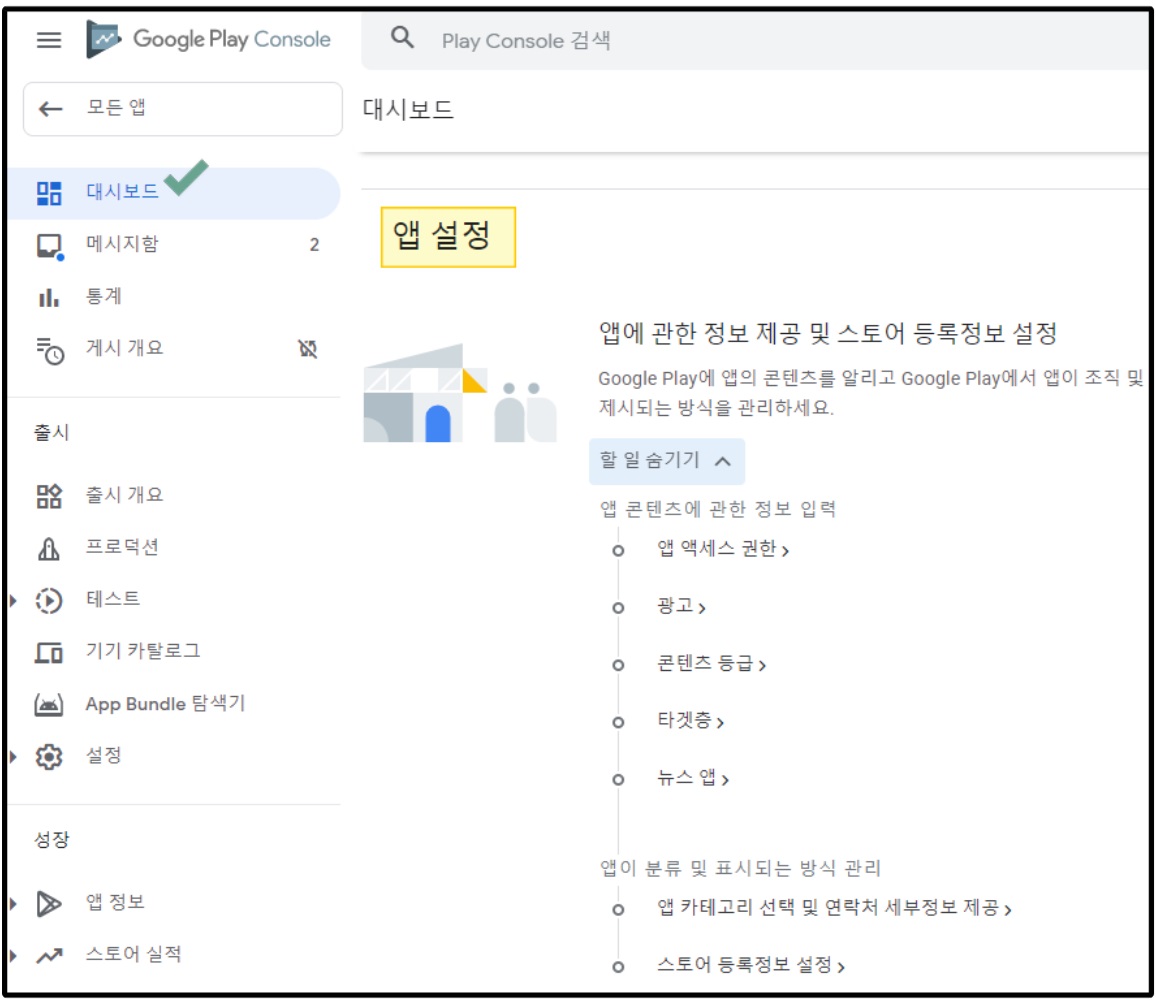Open the 콘텐츠 등급 task link

tap(711, 664)
